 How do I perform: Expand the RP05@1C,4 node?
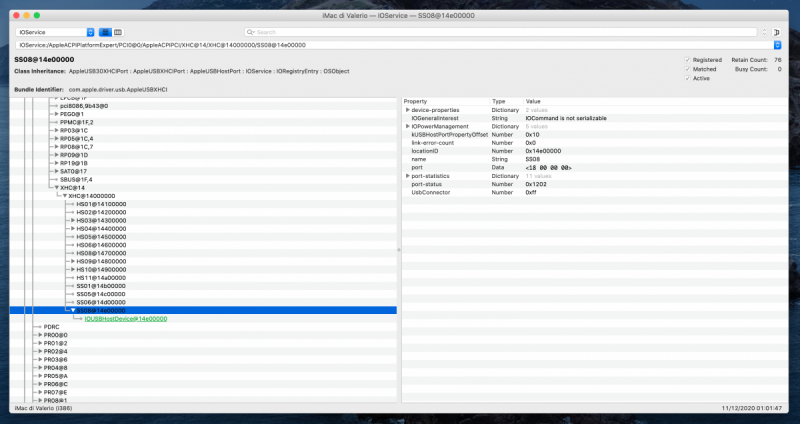click(56, 138)
